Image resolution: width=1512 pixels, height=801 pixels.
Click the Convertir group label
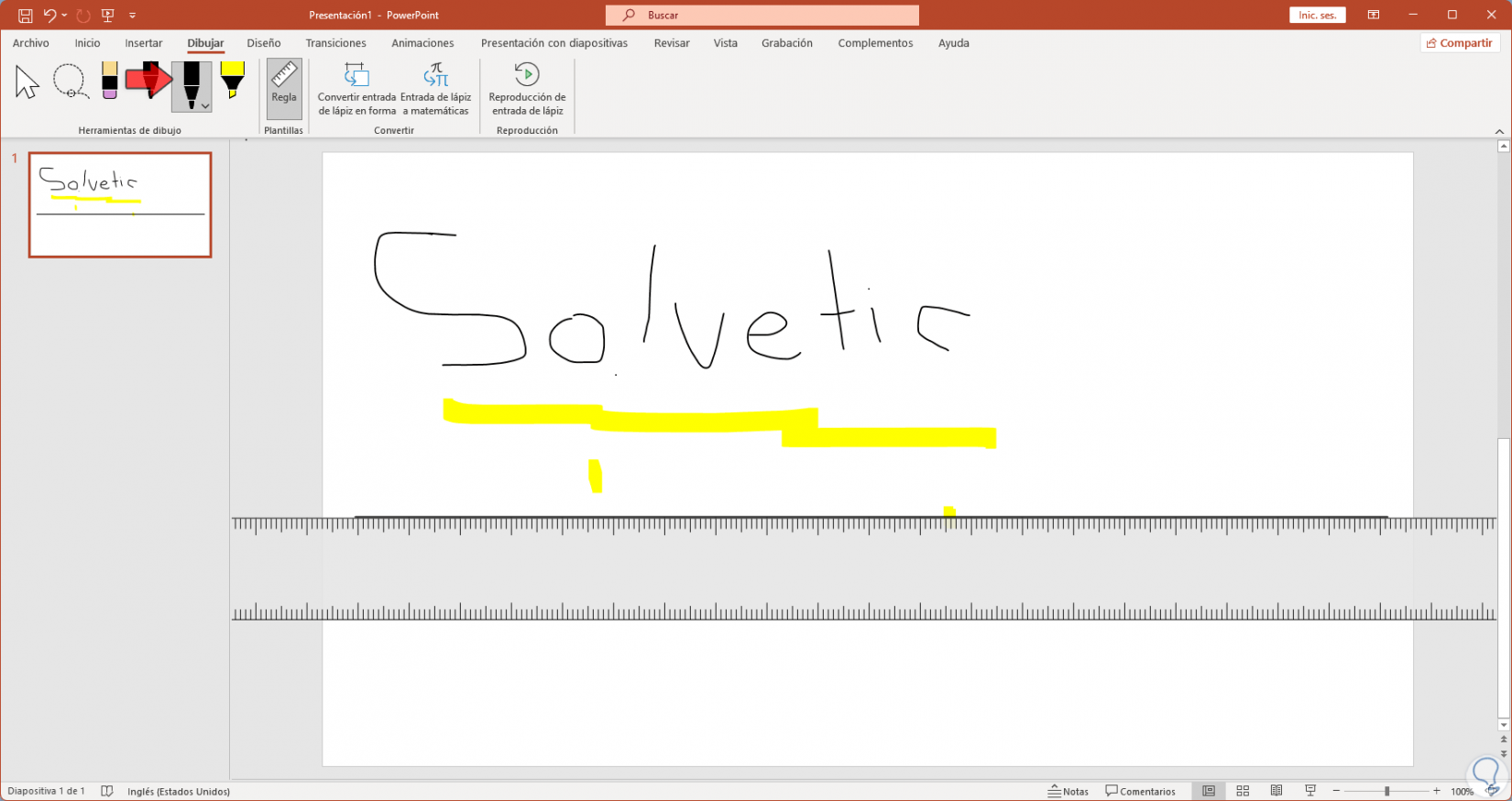pyautogui.click(x=394, y=130)
